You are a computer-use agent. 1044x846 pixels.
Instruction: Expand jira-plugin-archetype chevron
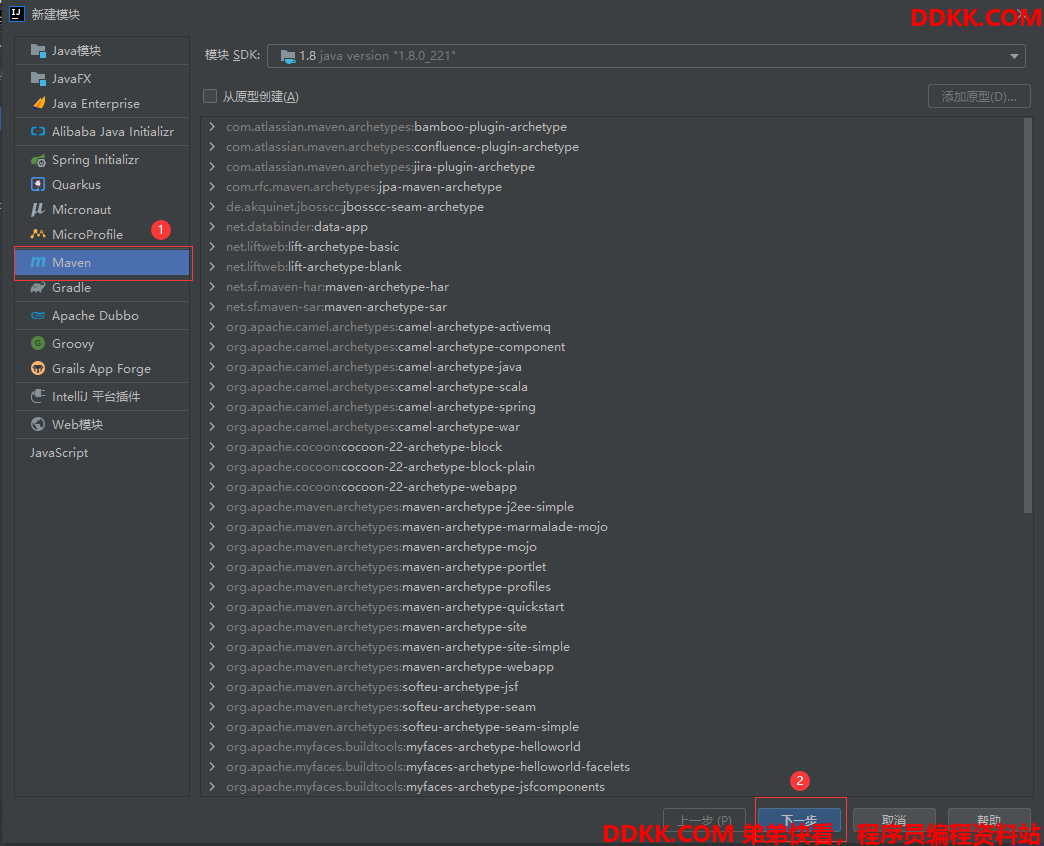(x=212, y=166)
